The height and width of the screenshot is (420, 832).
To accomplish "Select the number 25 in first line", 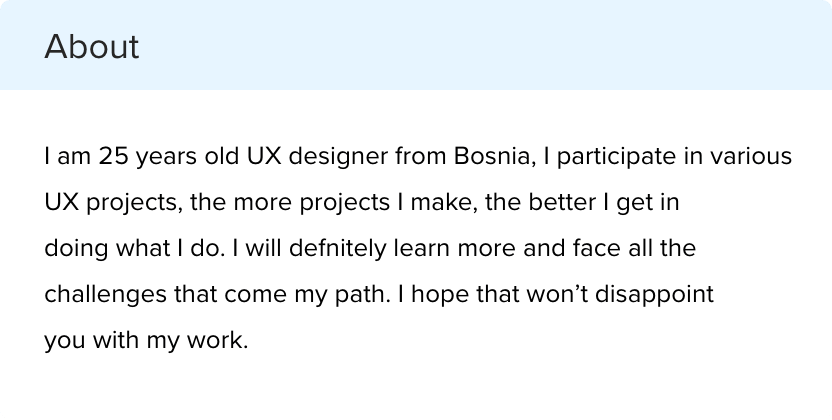I will point(113,156).
